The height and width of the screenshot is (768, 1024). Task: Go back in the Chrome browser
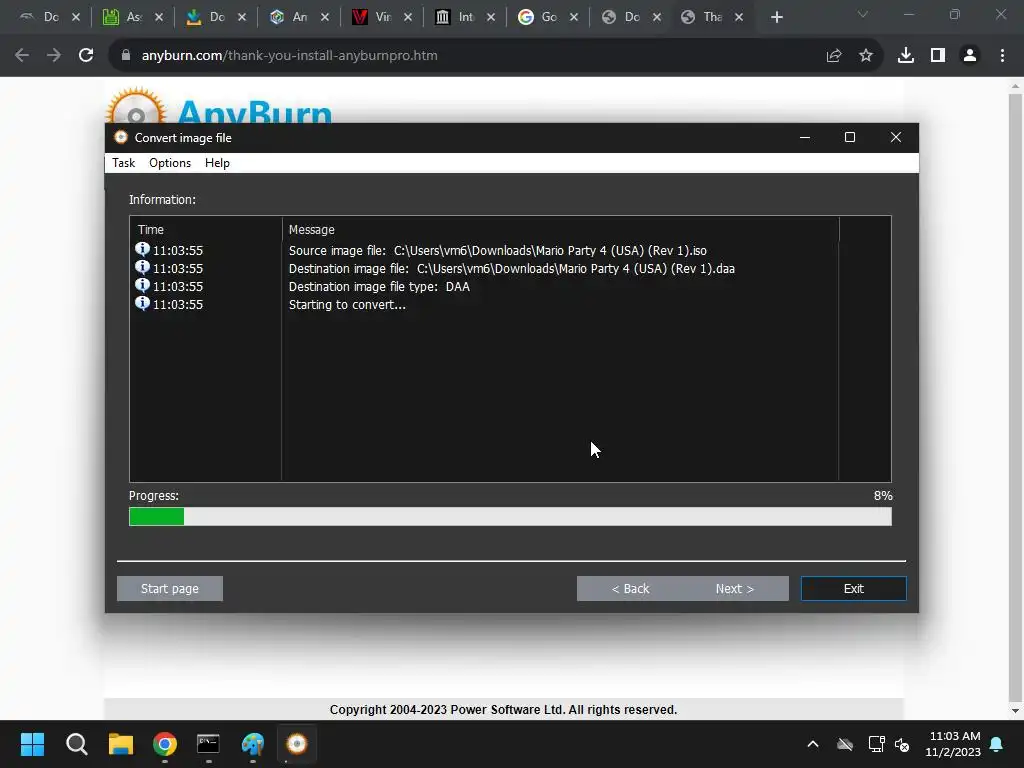[22, 56]
